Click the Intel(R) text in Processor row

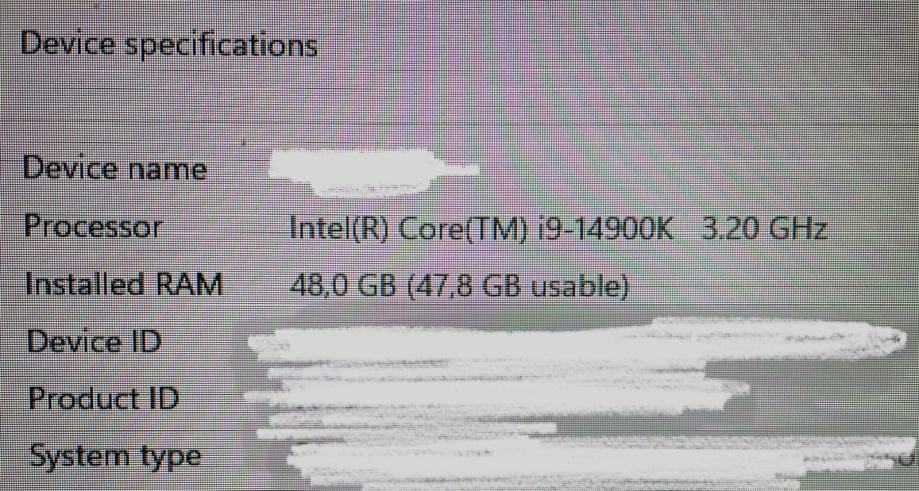[x=339, y=229]
